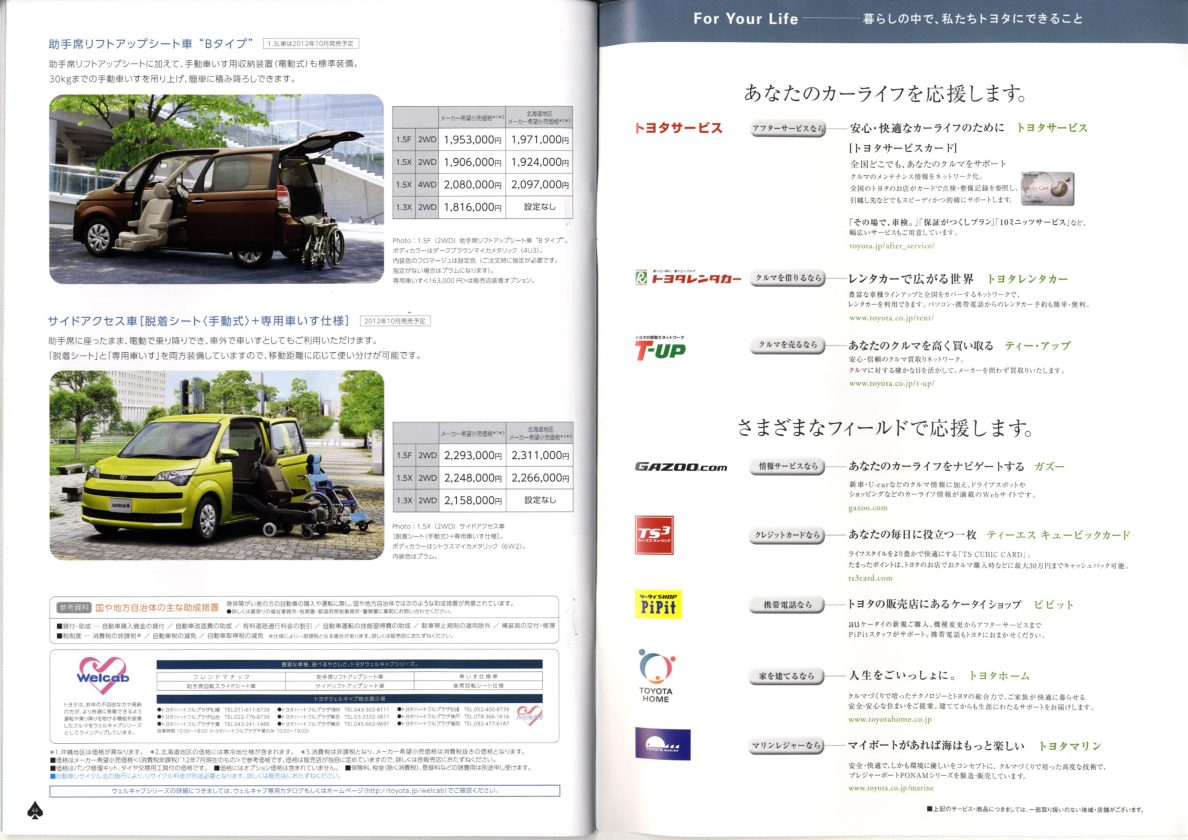Click the 安心・快適なカーライフのために headline

pos(927,128)
